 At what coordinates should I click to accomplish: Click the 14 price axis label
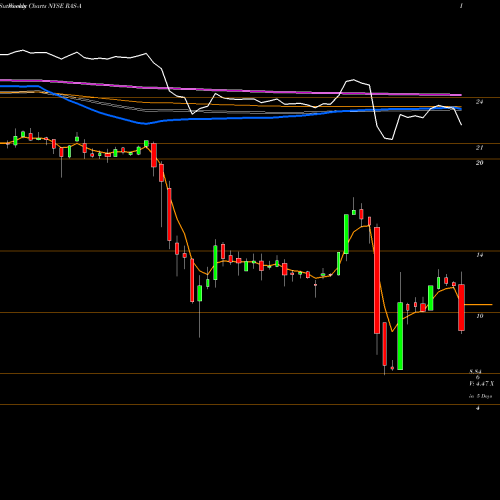pyautogui.click(x=479, y=255)
